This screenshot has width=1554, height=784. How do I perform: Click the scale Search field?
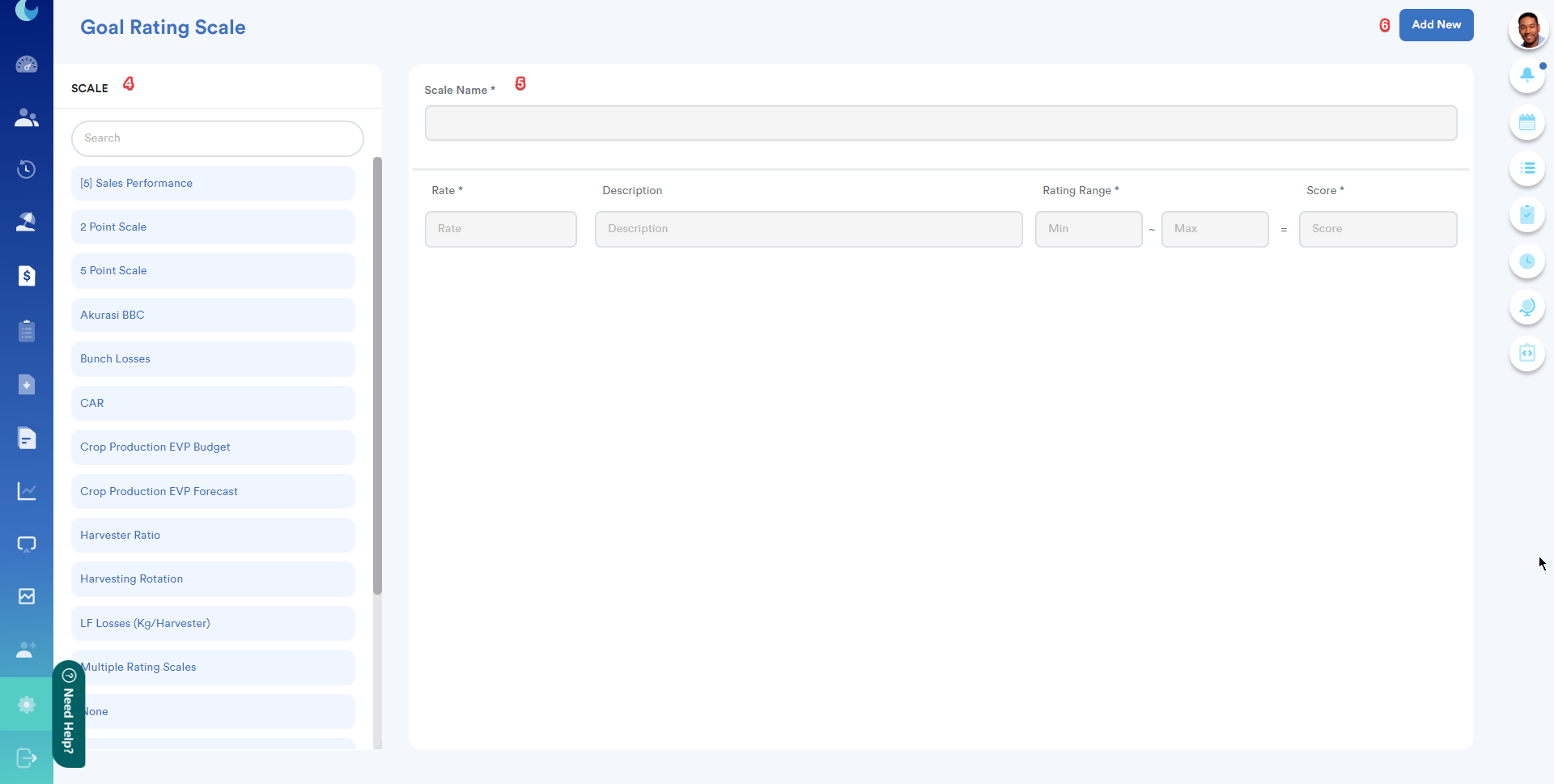click(x=218, y=138)
